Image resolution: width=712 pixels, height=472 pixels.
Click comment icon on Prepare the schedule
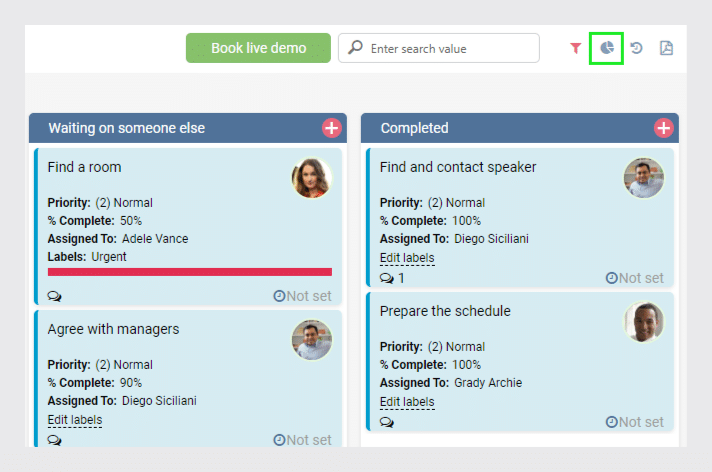point(386,422)
